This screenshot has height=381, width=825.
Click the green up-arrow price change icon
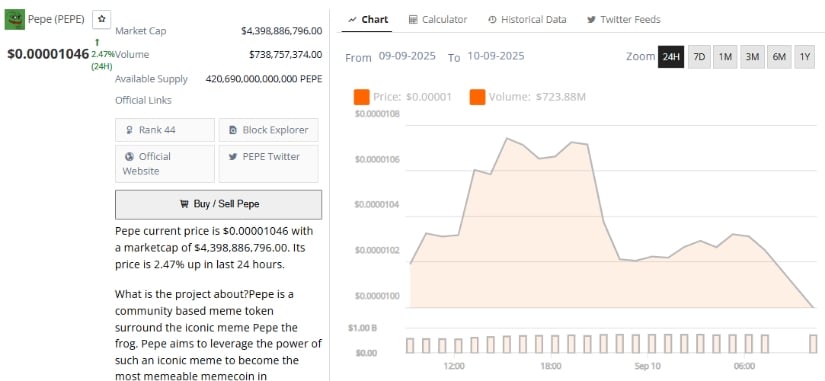pyautogui.click(x=97, y=42)
